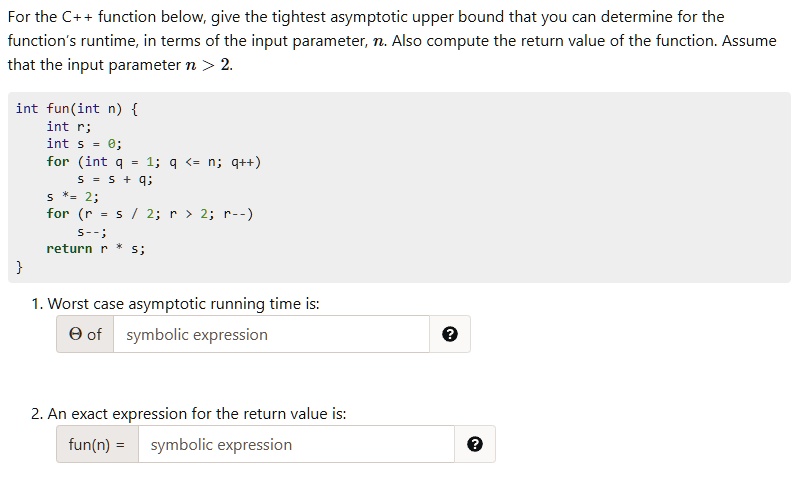Image resolution: width=802 pixels, height=493 pixels.
Task: Click 'Worst case asymptotic running time is' text
Action: tap(184, 304)
